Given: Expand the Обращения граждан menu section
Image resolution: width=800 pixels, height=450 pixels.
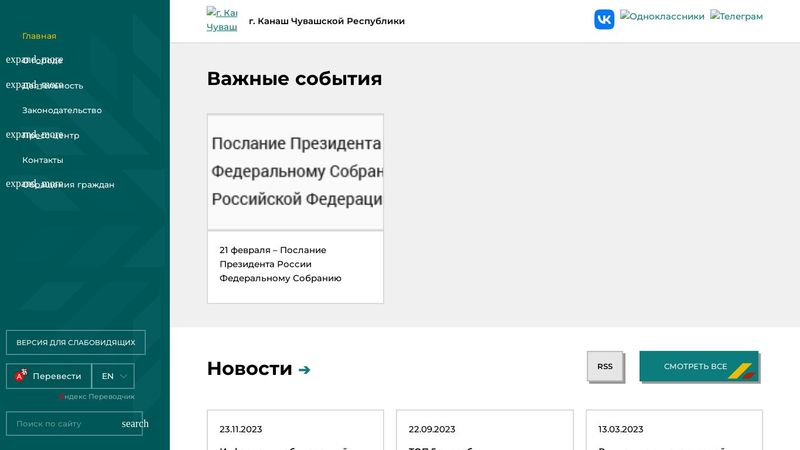Looking at the screenshot, I should 34,183.
